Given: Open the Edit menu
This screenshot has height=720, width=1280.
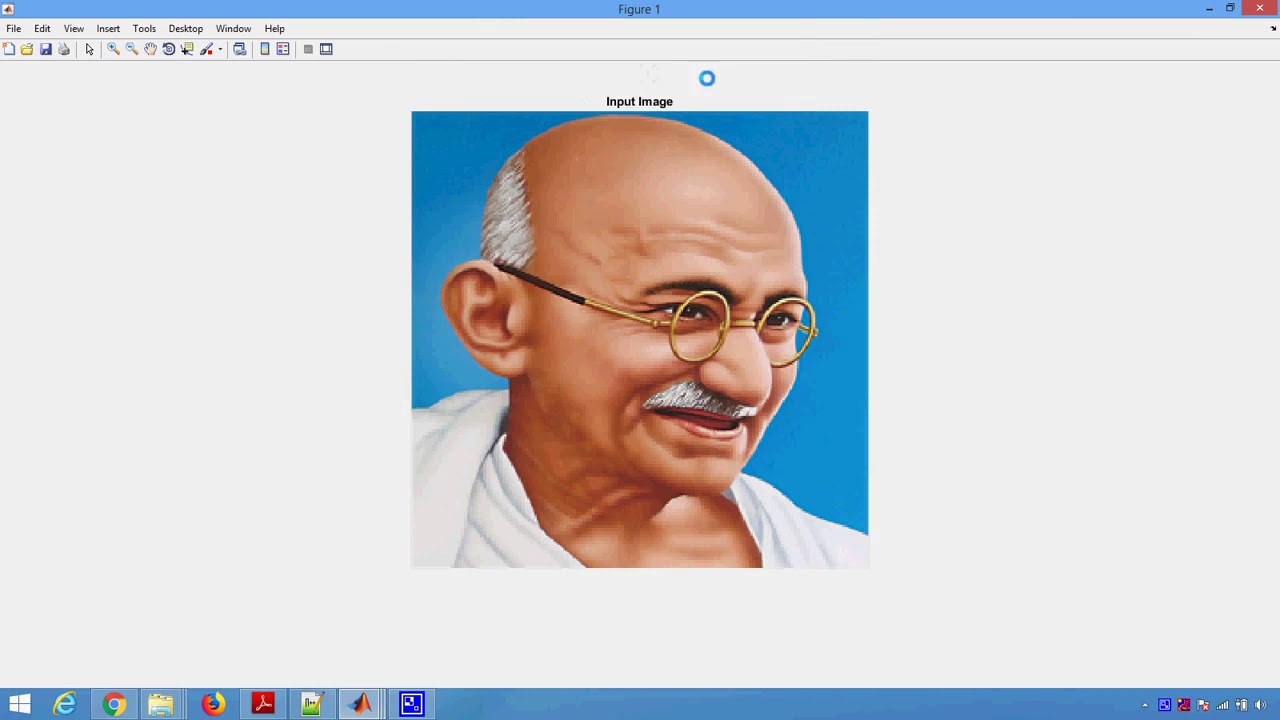Looking at the screenshot, I should tap(42, 29).
